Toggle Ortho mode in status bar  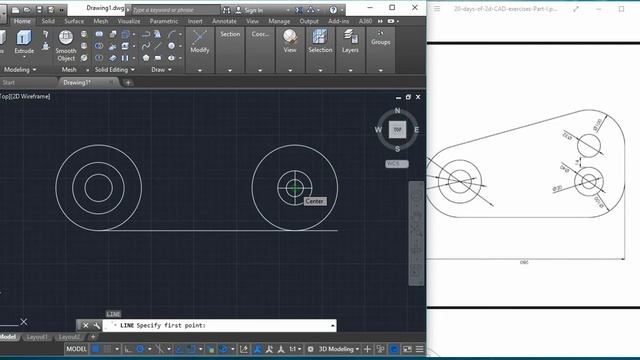pos(128,349)
